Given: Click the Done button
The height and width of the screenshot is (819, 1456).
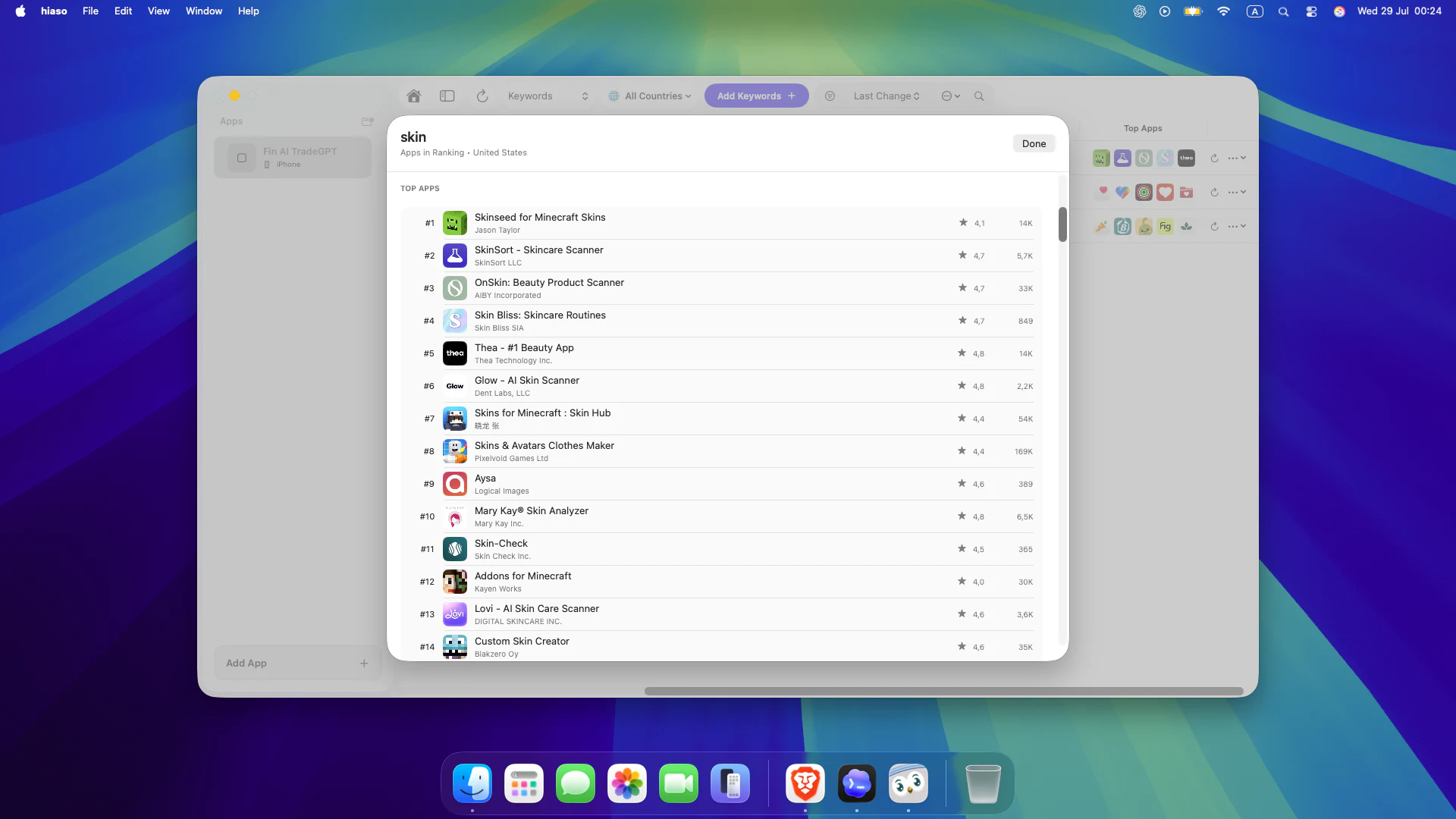Looking at the screenshot, I should 1034,144.
